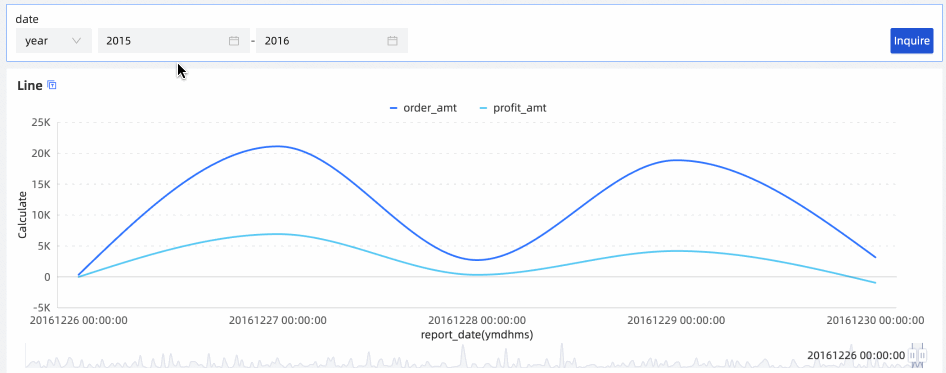946x373 pixels.
Task: Open the year granularity dropdown
Action: (x=54, y=41)
